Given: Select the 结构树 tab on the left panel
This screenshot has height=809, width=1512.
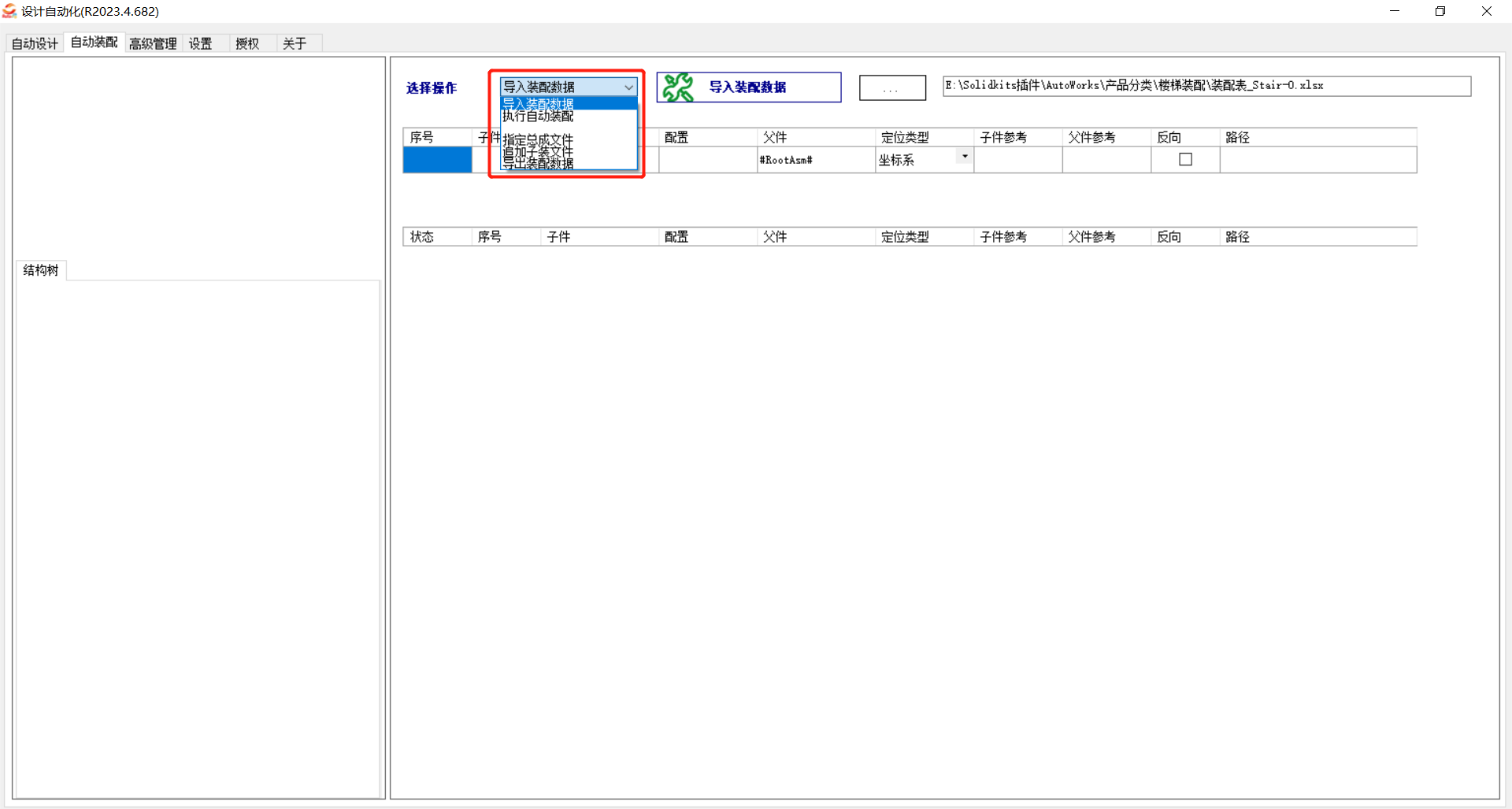Looking at the screenshot, I should (40, 270).
